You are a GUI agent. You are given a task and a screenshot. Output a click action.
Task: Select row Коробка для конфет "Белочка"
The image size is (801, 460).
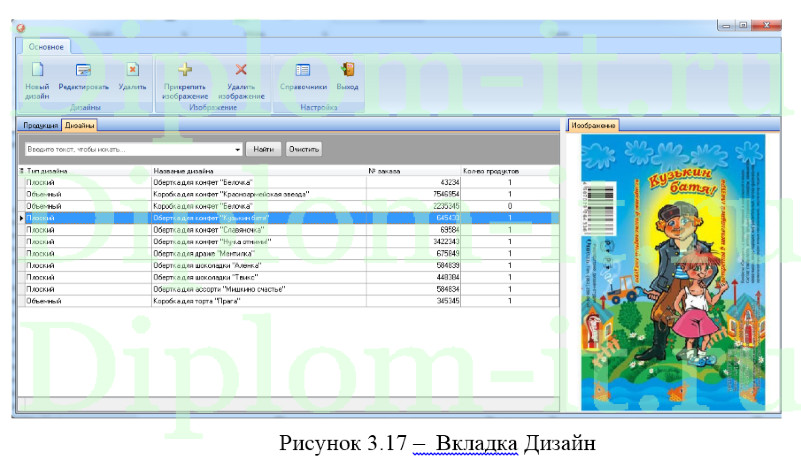(289, 206)
